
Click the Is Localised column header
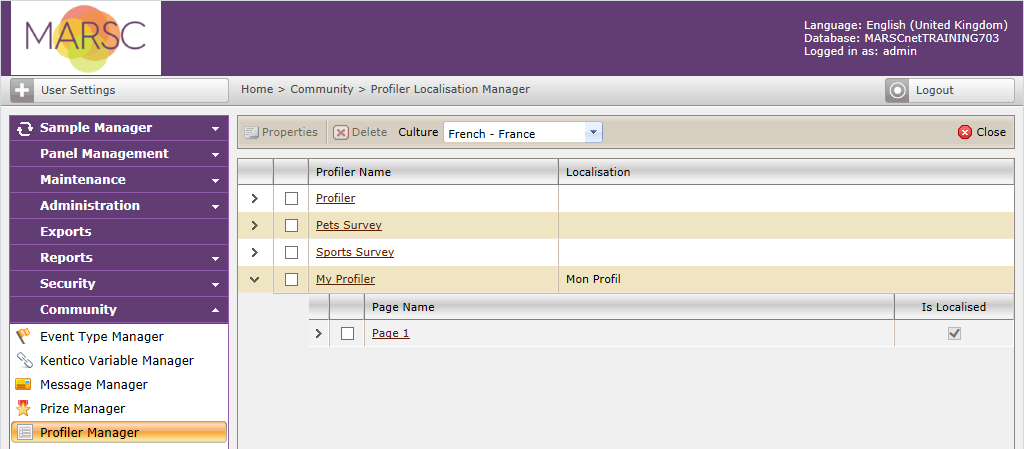point(954,307)
